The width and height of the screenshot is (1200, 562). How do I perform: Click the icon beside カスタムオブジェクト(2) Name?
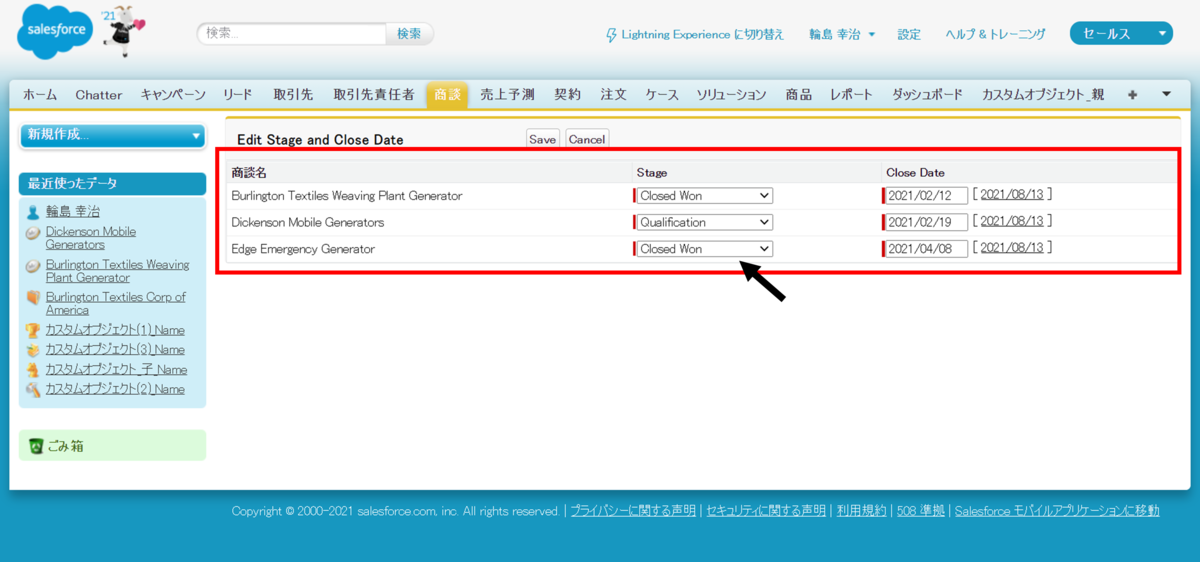point(33,389)
